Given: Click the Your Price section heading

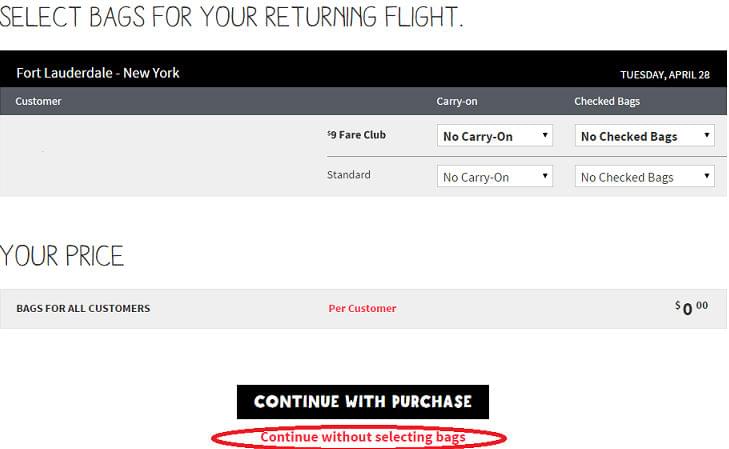Looking at the screenshot, I should click(62, 256).
